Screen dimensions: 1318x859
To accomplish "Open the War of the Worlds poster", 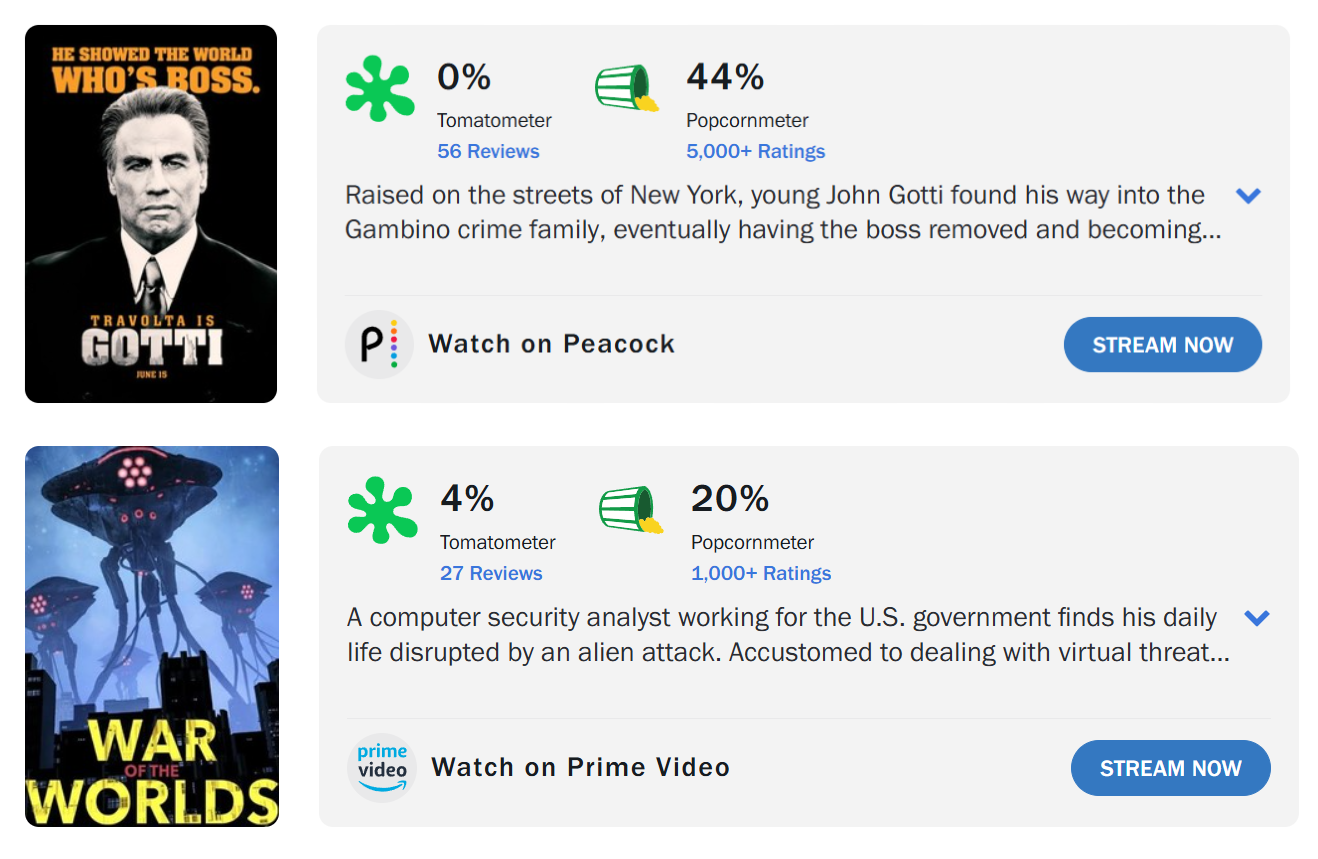I will click(152, 636).
